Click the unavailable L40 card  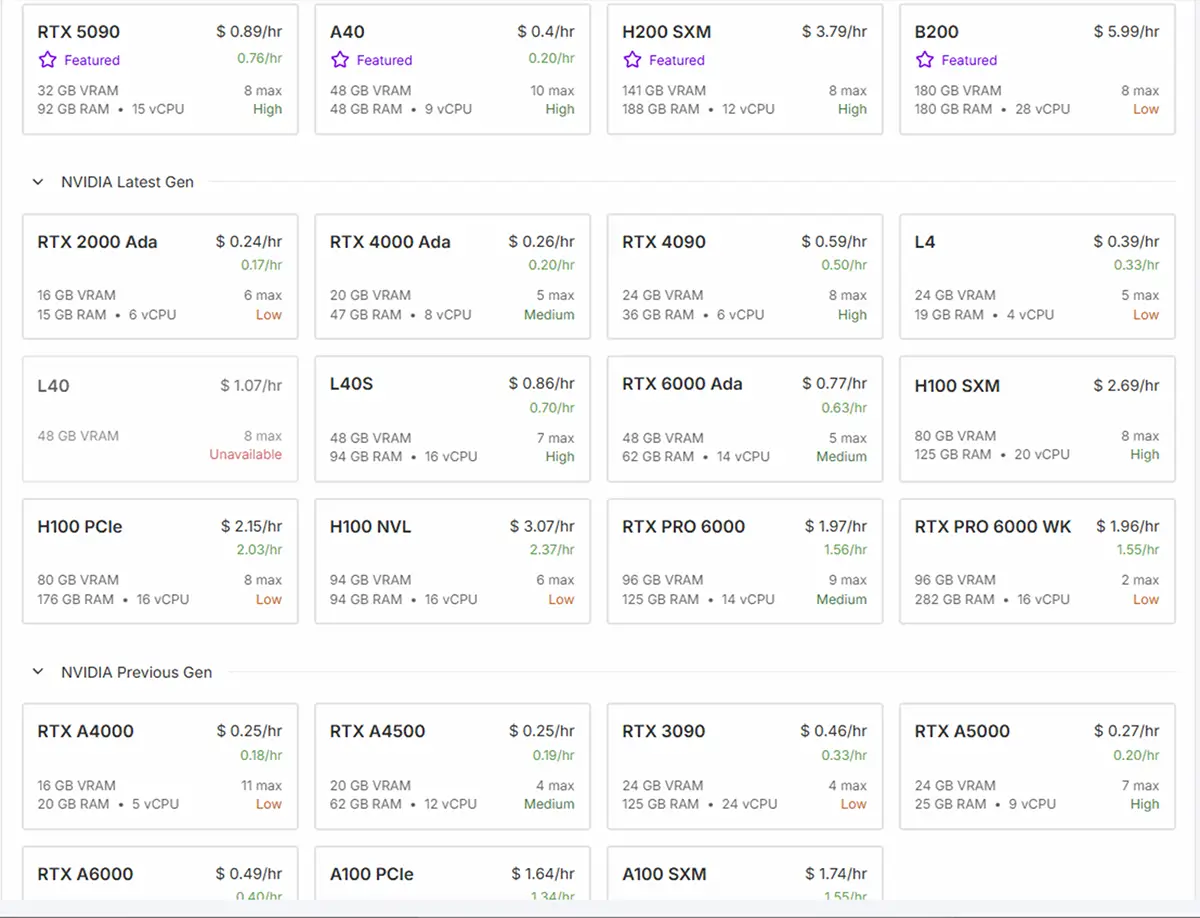160,419
